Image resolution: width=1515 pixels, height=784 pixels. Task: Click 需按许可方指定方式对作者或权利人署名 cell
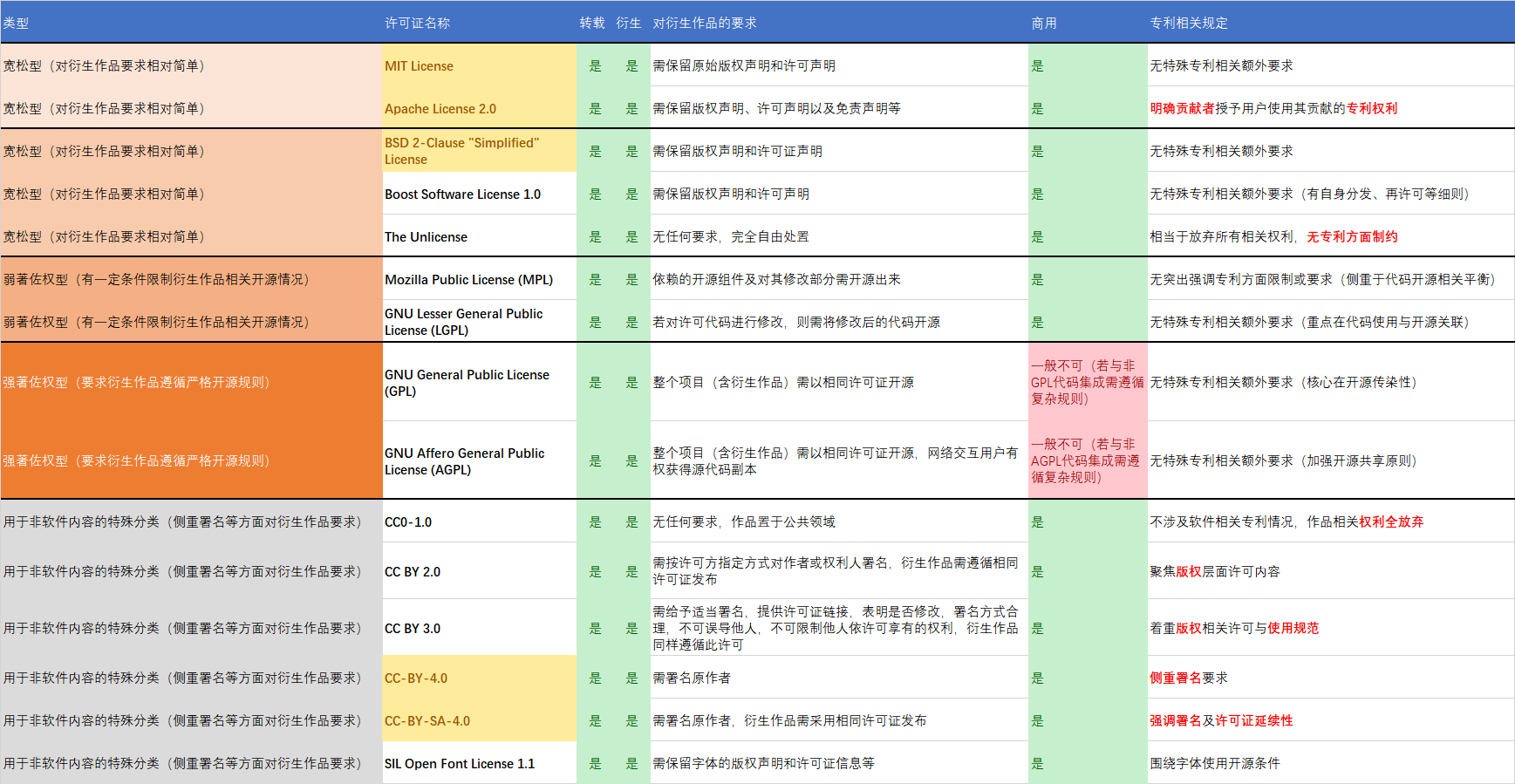pyautogui.click(x=839, y=571)
